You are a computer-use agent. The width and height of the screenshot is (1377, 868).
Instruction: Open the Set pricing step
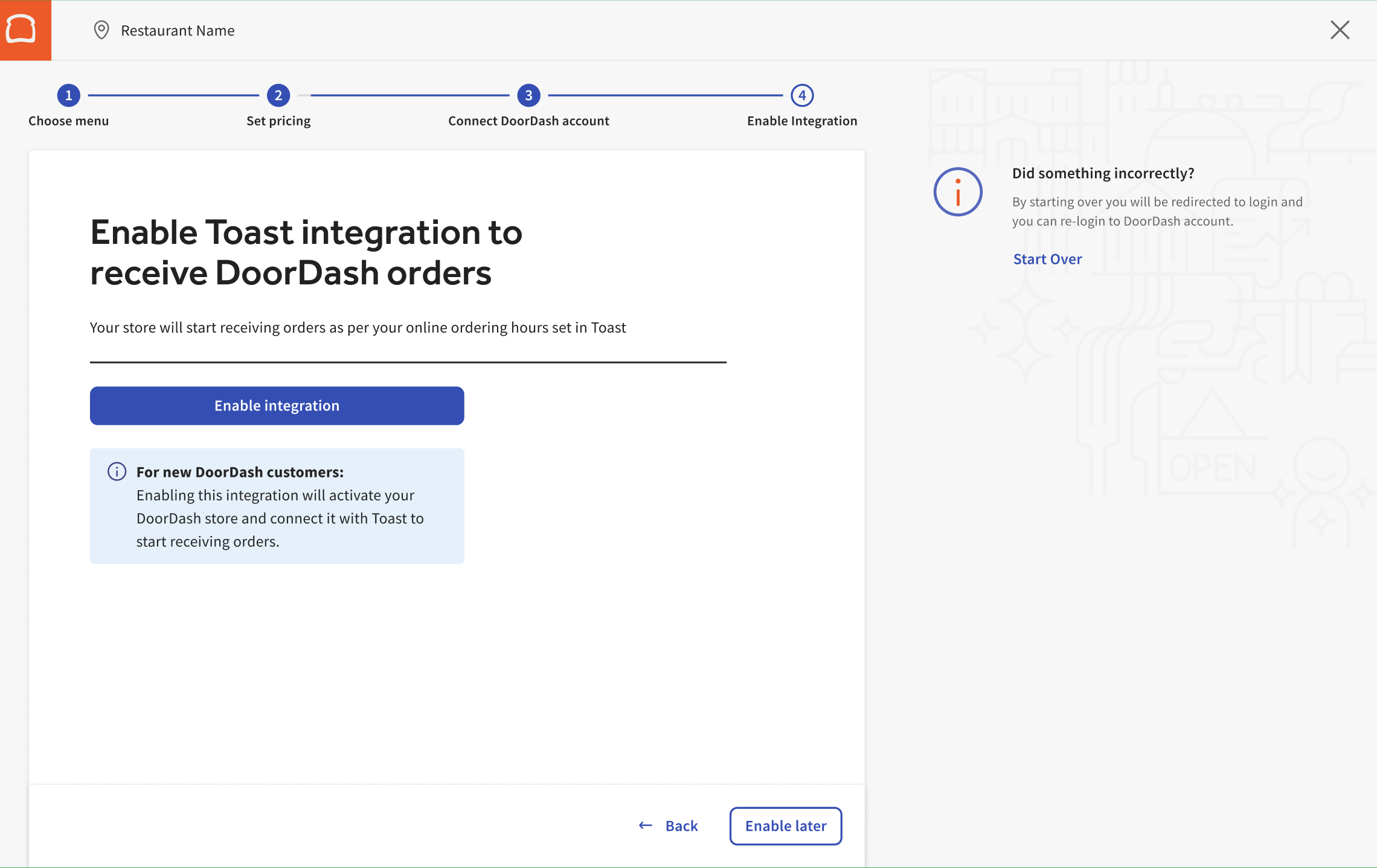click(x=278, y=120)
